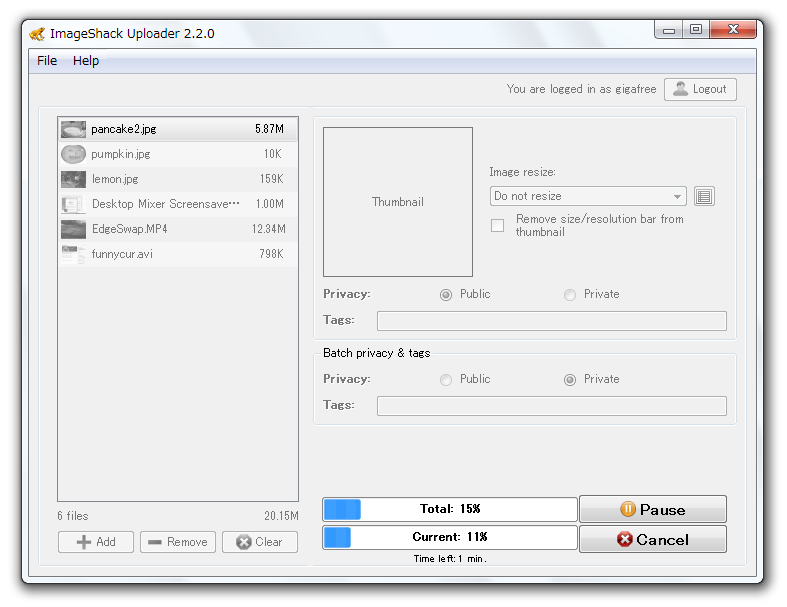787x607 pixels.
Task: Focus the batch Tags input field
Action: tap(552, 406)
